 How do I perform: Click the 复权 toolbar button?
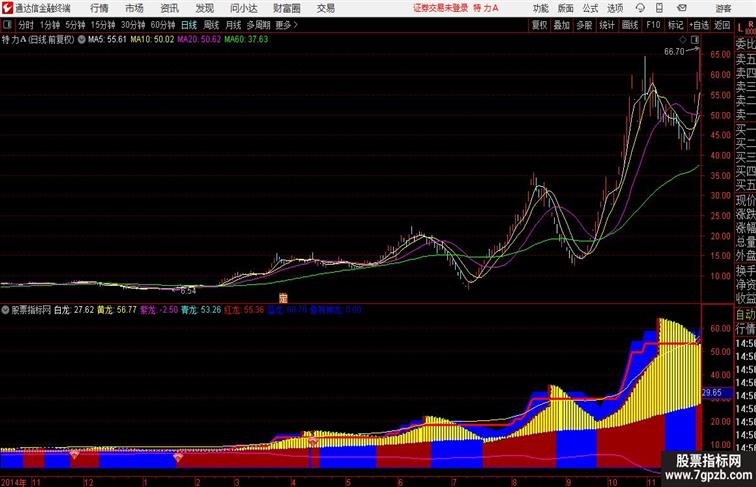pyautogui.click(x=540, y=25)
